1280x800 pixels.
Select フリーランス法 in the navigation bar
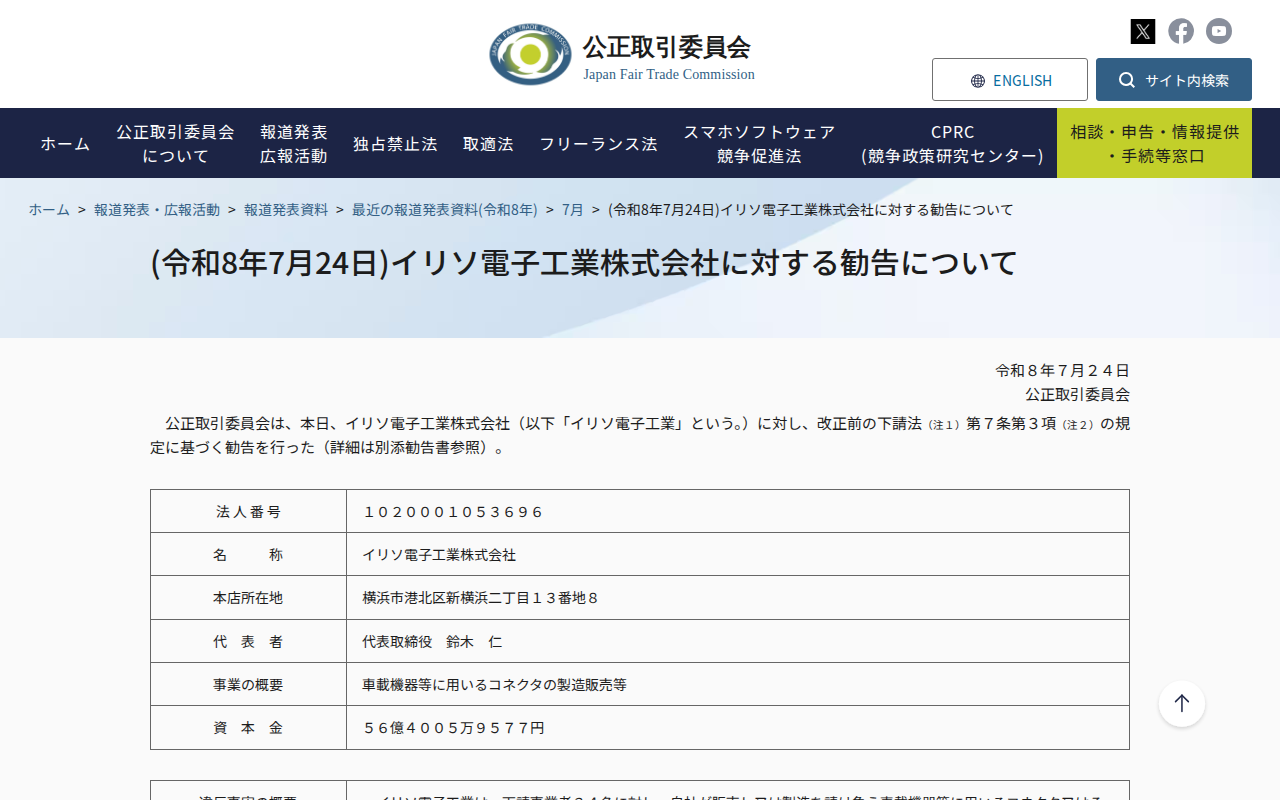click(598, 144)
